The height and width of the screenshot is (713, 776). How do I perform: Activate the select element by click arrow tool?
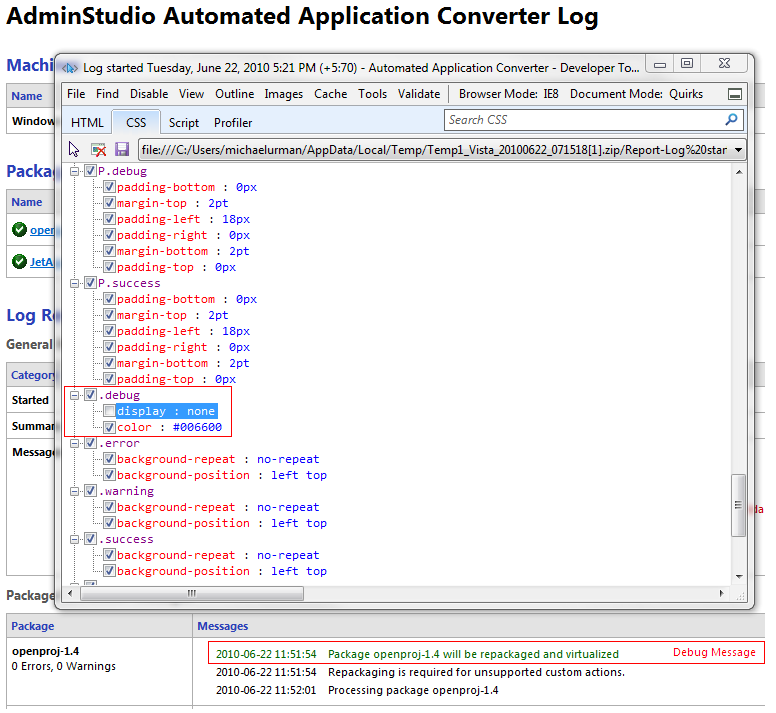[x=74, y=150]
